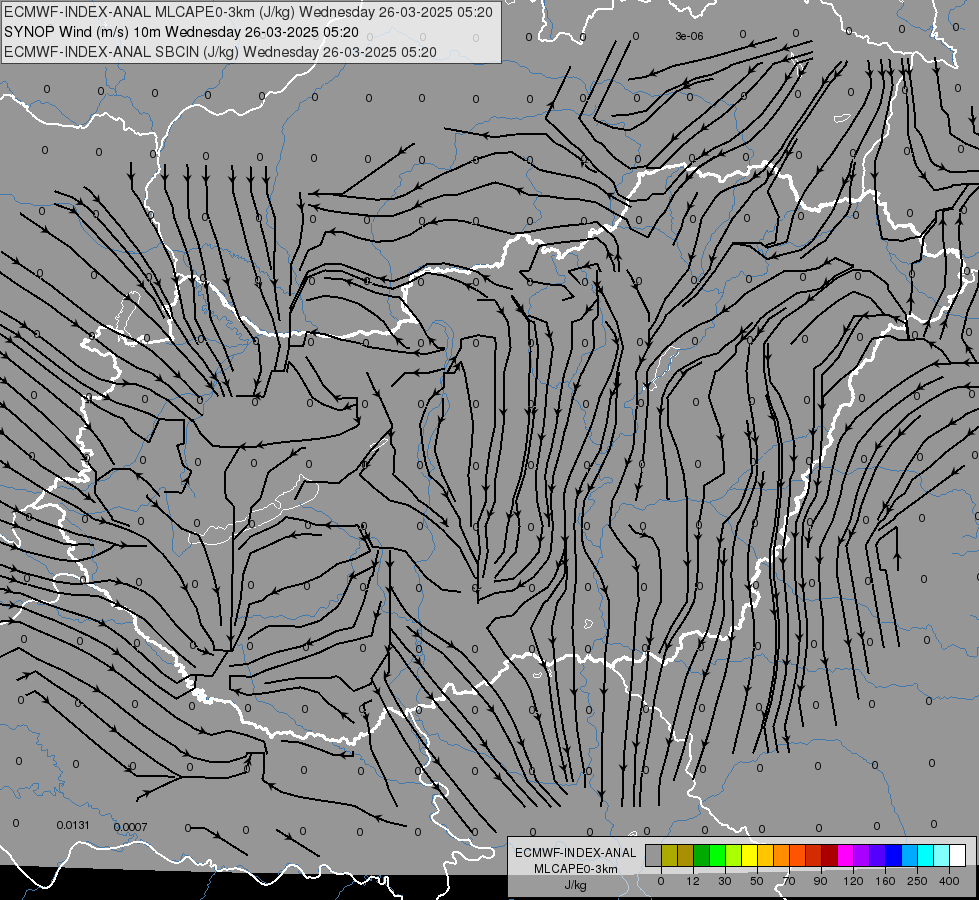Click the legend unit 'J/kg'

[x=576, y=885]
